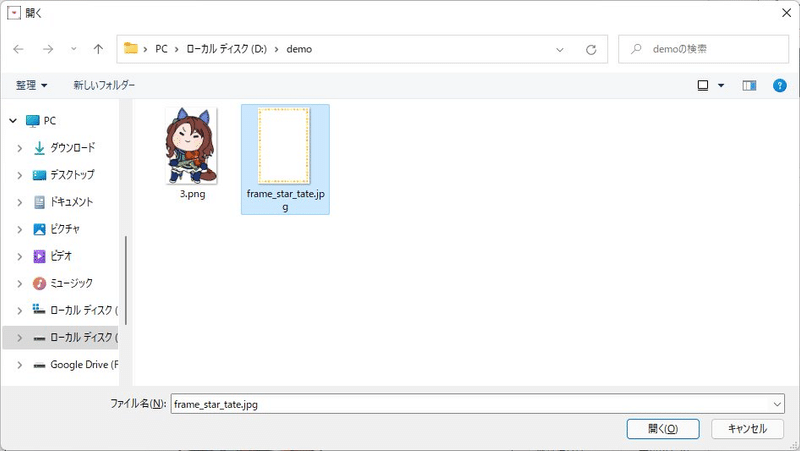Open view options dropdown arrow

(721, 85)
